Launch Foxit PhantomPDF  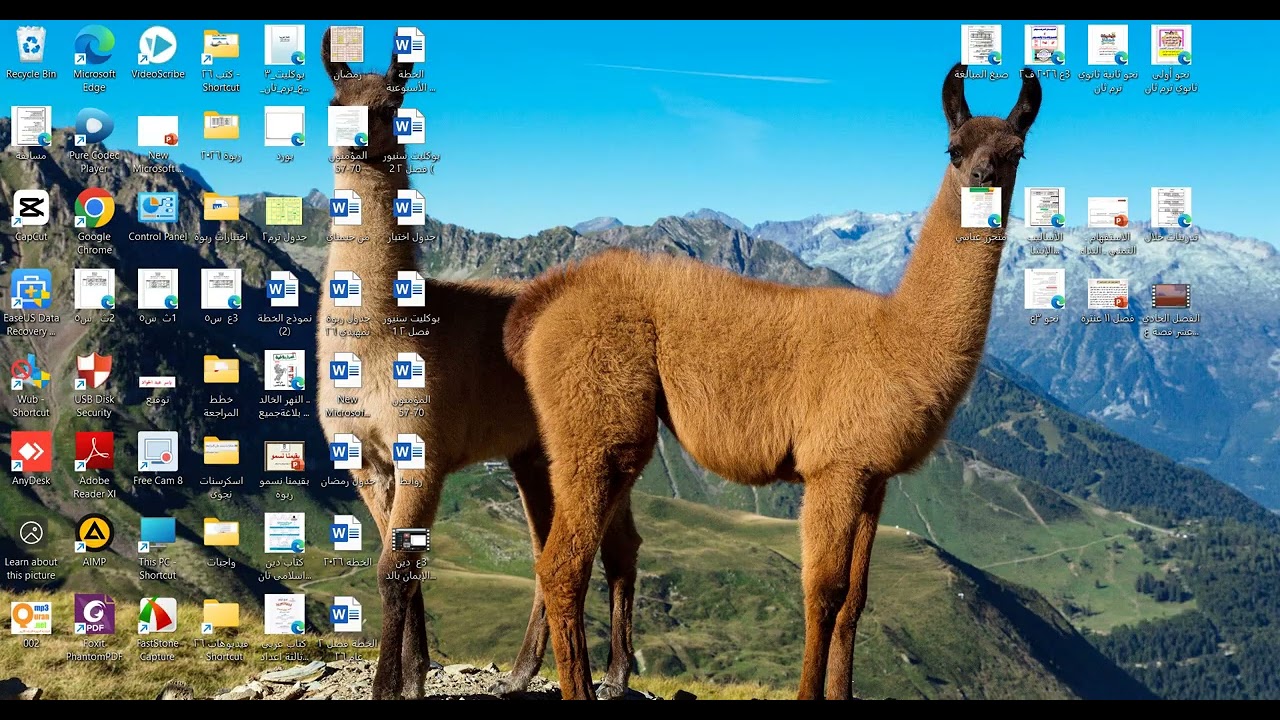coord(94,615)
